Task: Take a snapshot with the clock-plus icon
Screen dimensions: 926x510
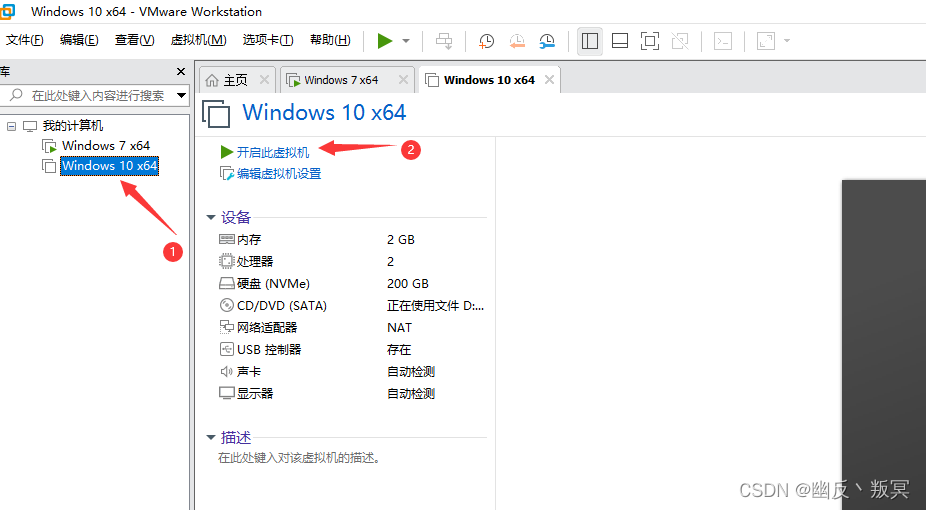Action: (x=486, y=41)
